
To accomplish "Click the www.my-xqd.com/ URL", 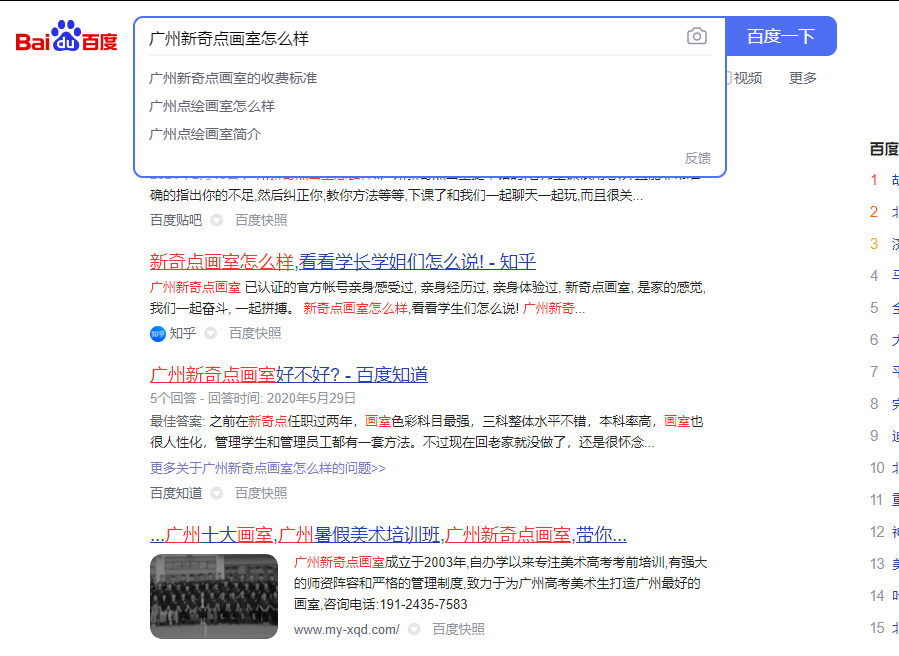I will 347,630.
